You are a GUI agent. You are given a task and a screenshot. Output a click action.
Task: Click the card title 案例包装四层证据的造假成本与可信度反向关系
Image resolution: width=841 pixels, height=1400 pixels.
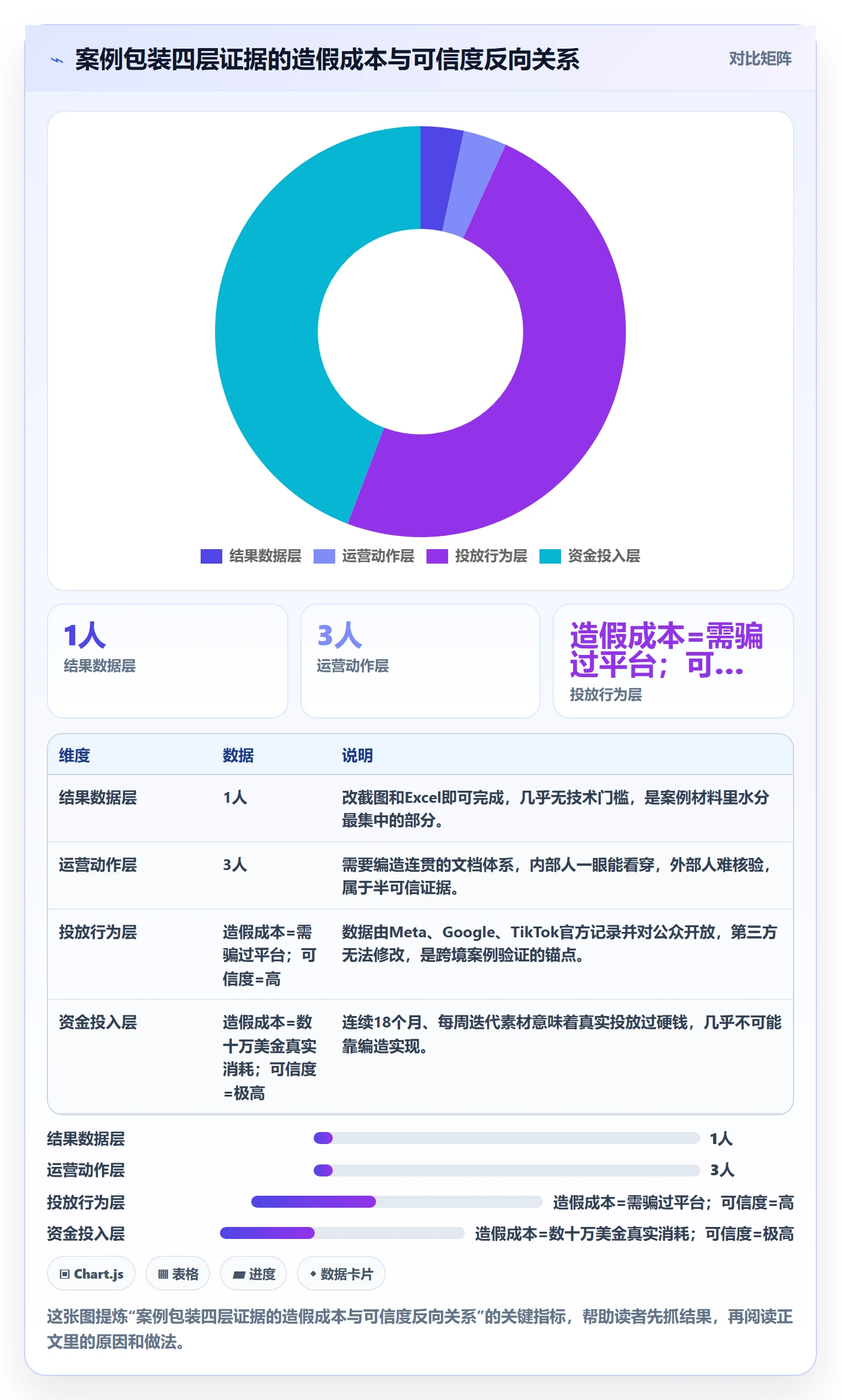click(327, 60)
